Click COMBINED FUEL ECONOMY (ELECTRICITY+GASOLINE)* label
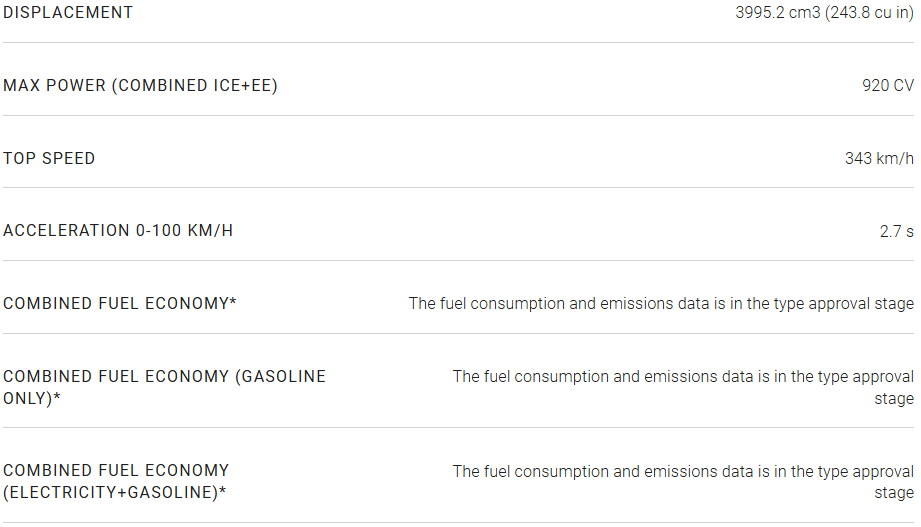The width and height of the screenshot is (921, 527). tap(116, 470)
